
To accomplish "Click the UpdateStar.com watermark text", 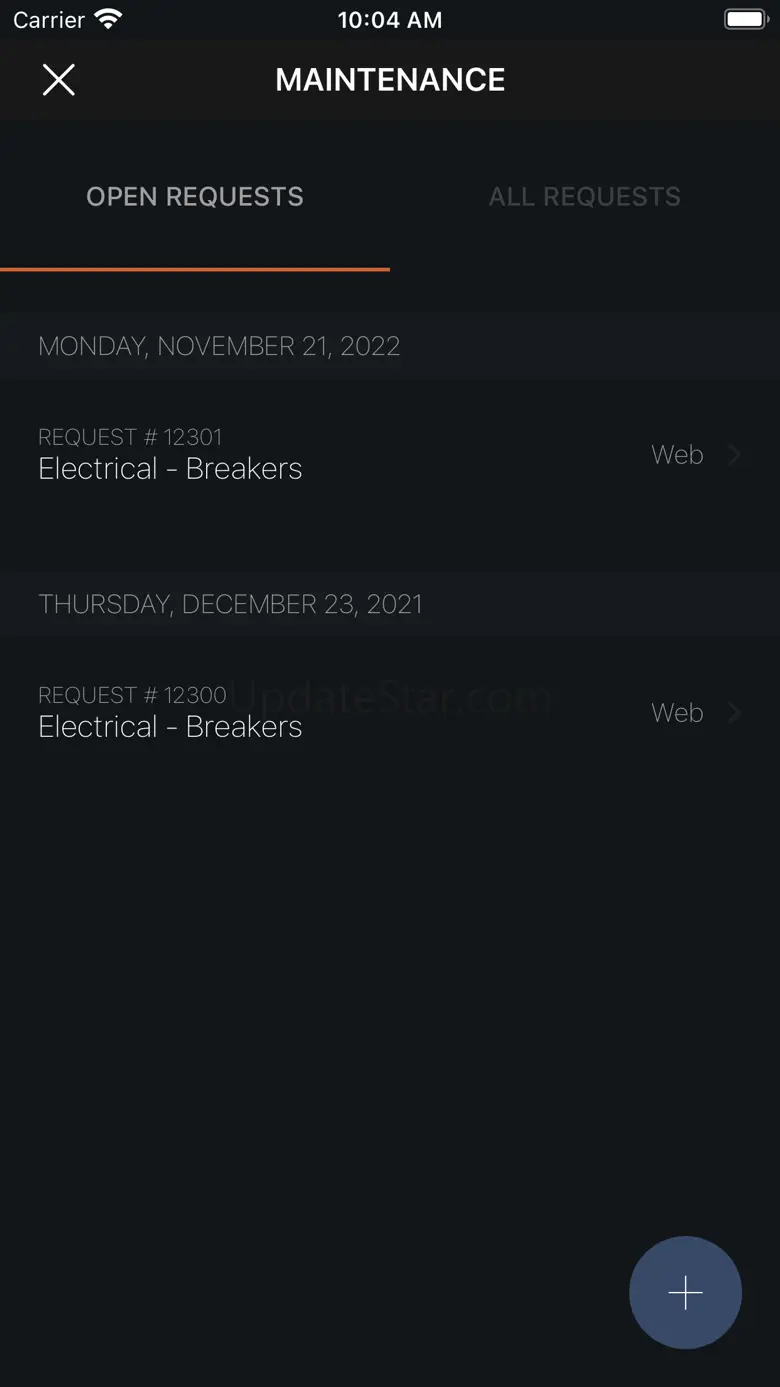I will click(x=400, y=697).
